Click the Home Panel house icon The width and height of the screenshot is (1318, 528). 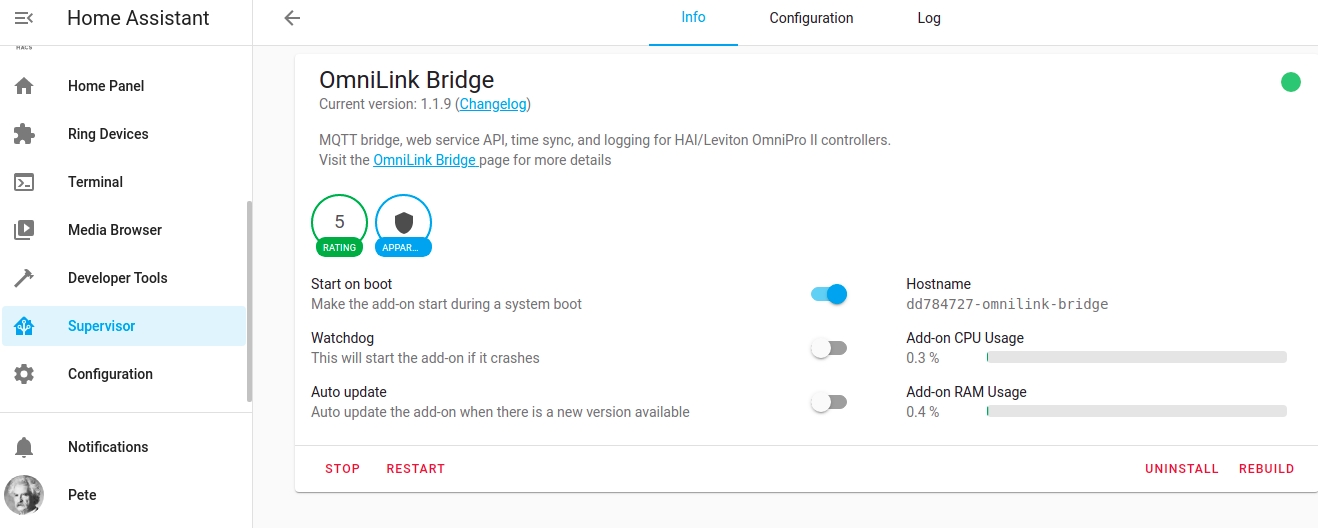point(25,86)
